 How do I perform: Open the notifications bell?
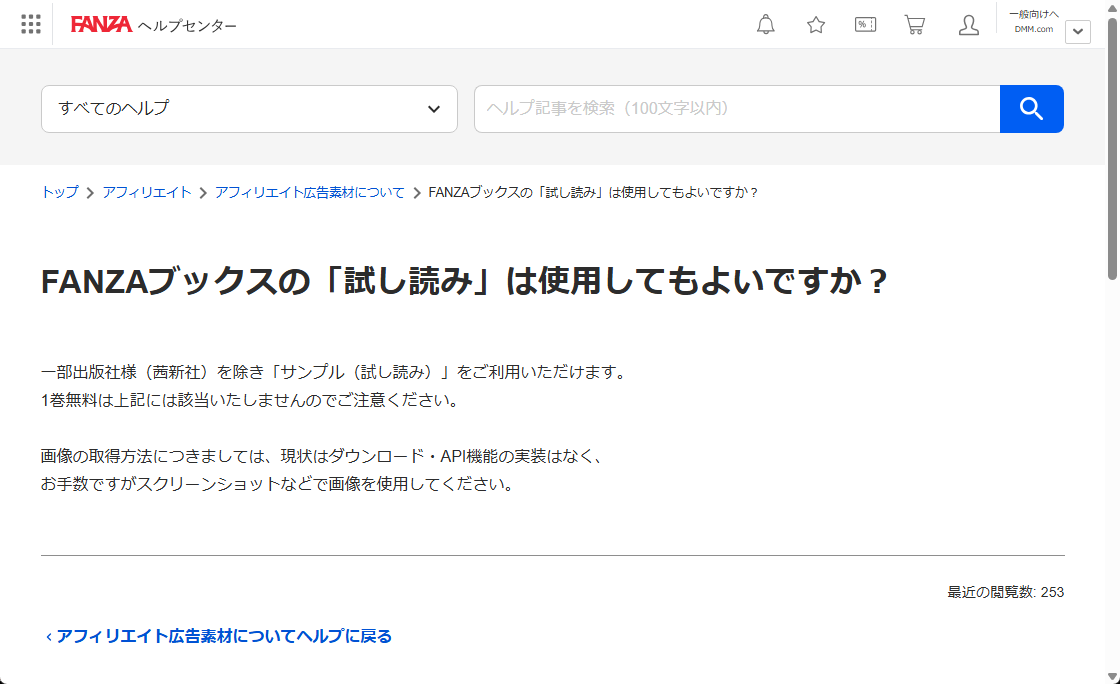(x=766, y=25)
